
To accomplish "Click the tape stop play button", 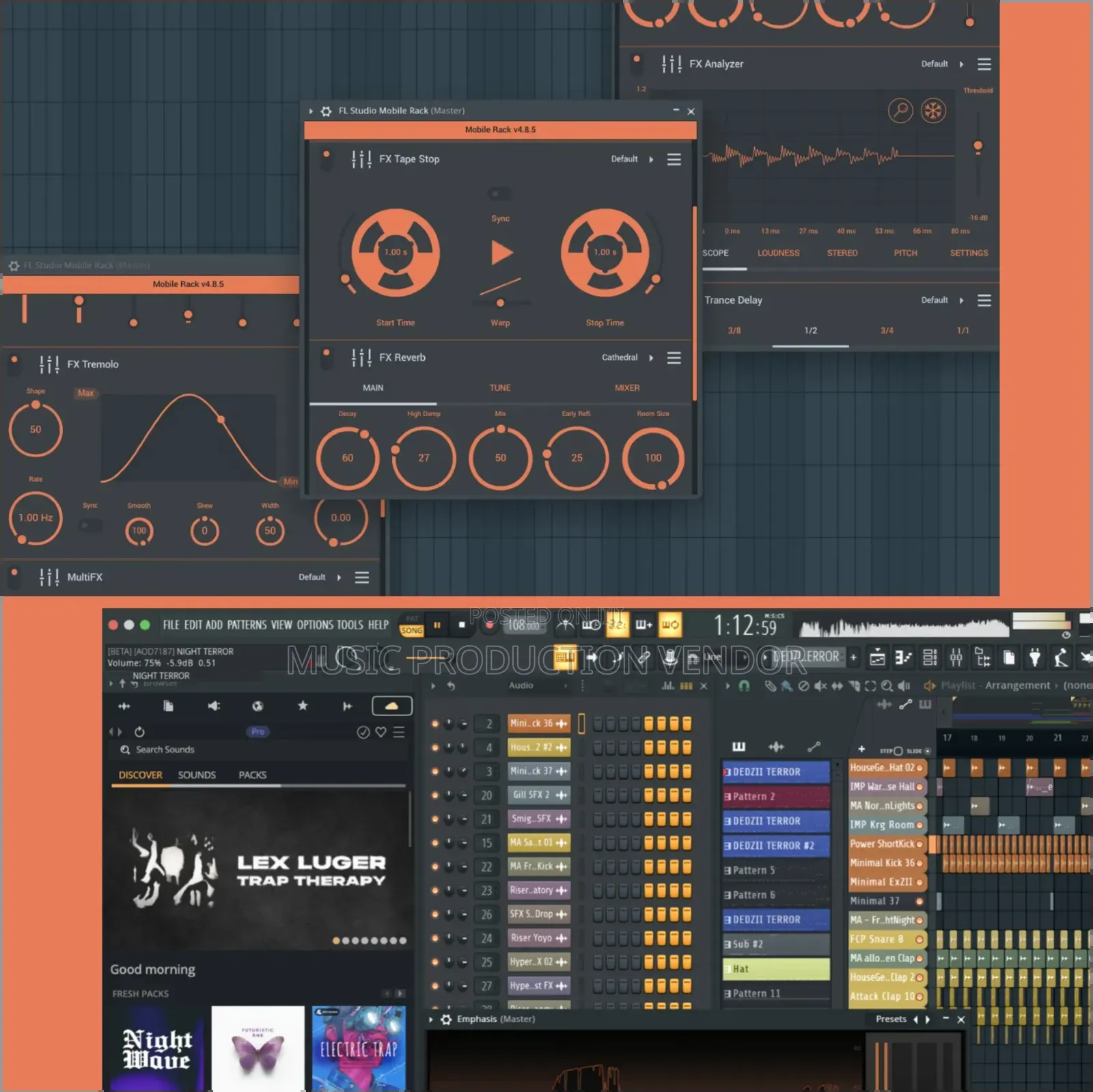I will point(501,253).
